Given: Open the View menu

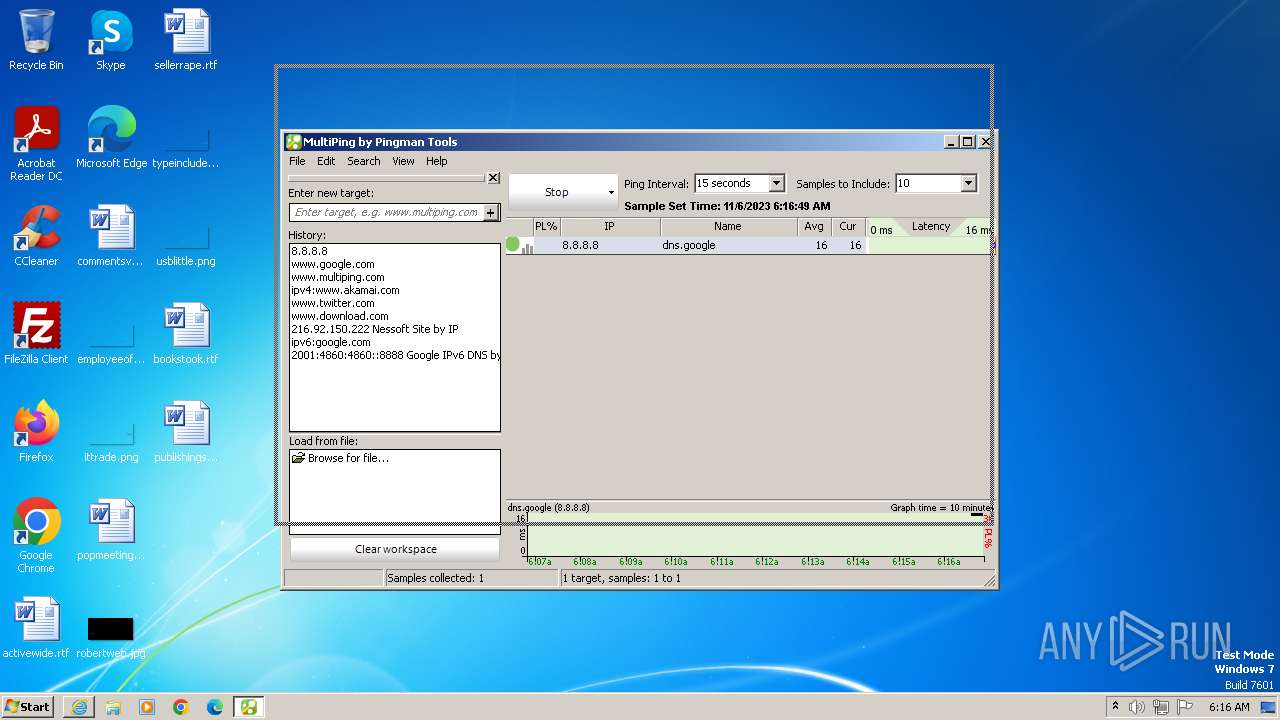Looking at the screenshot, I should [x=403, y=161].
